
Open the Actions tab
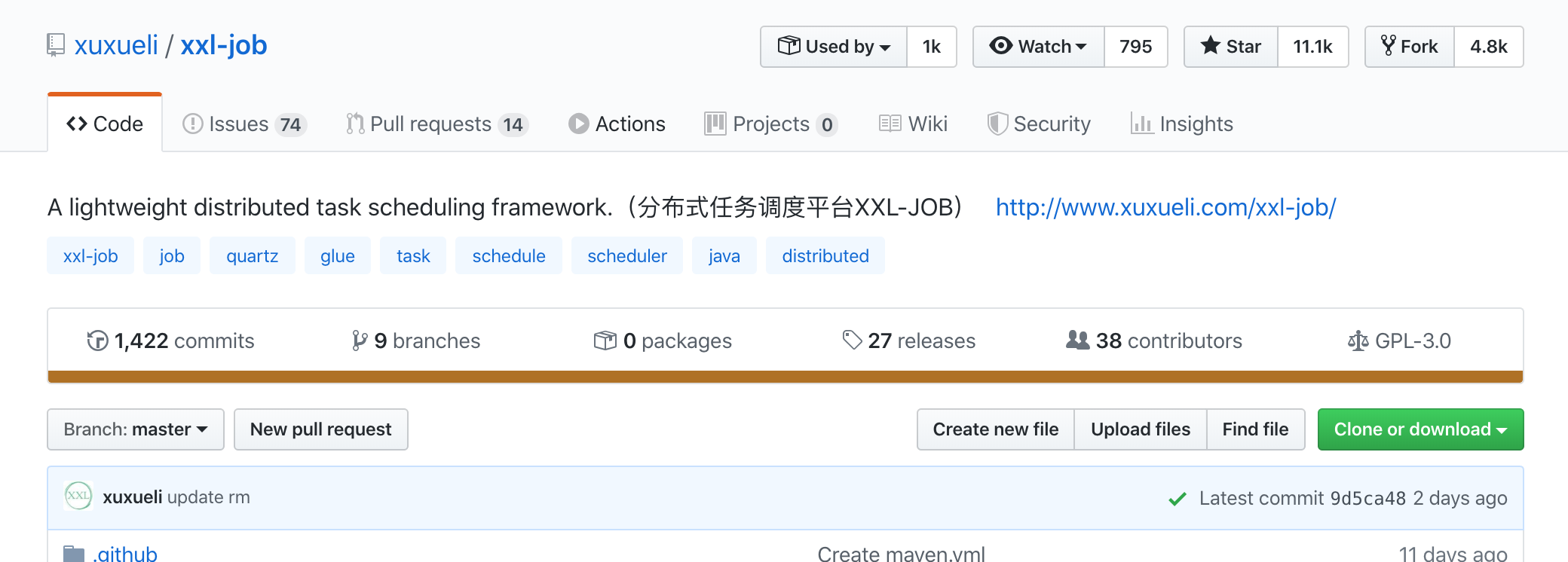click(617, 124)
